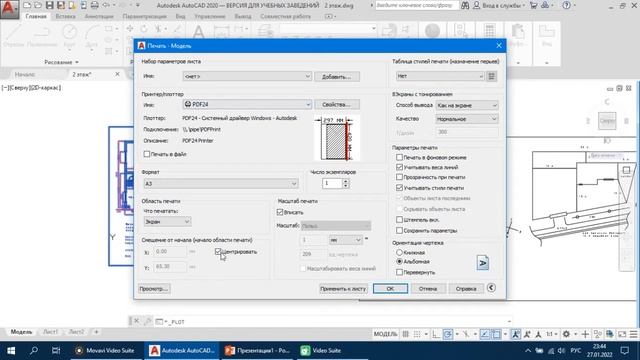Open Способ вывода dropdown
Screen dimensions: 640x360
point(467,105)
